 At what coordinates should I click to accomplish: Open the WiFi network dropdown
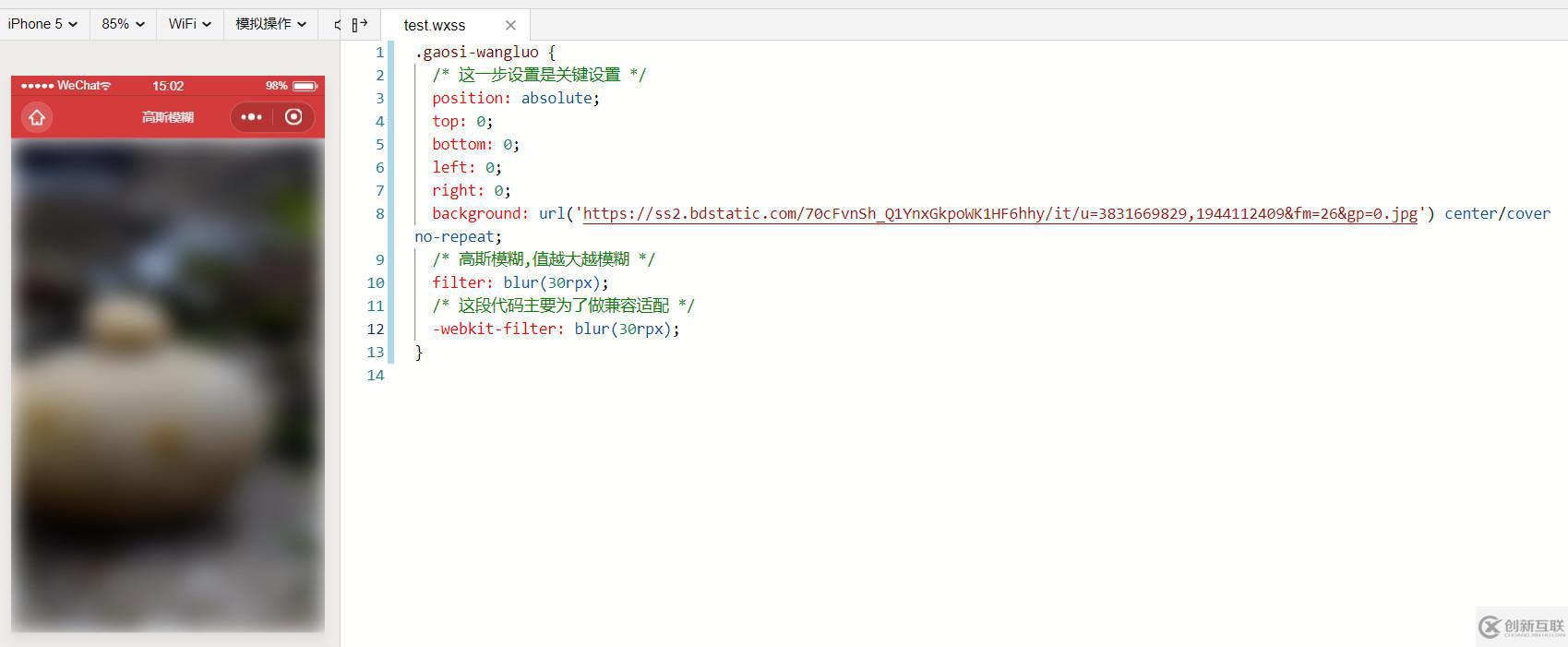tap(190, 24)
